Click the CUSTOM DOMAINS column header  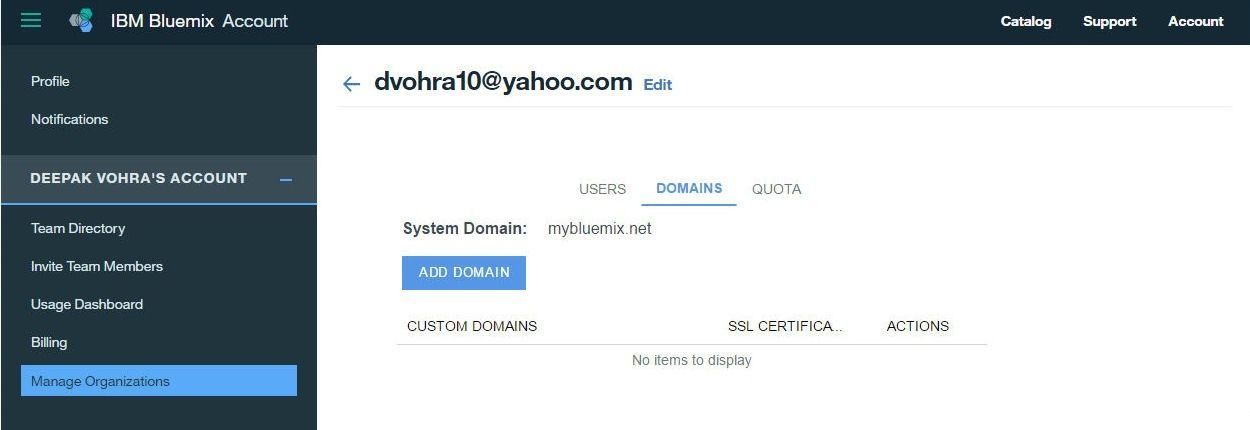point(472,326)
